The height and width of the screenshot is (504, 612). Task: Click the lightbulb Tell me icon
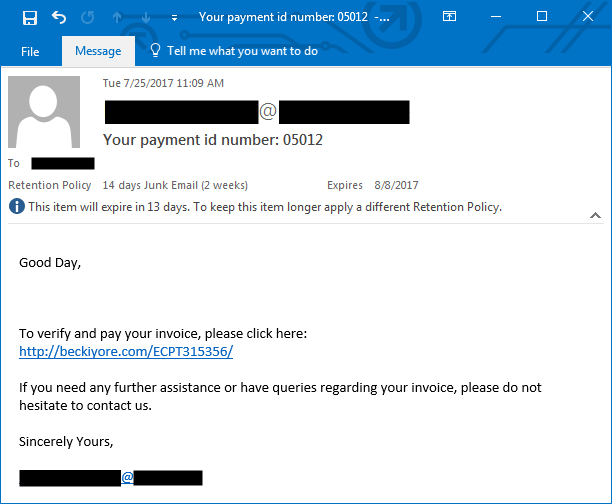(155, 50)
